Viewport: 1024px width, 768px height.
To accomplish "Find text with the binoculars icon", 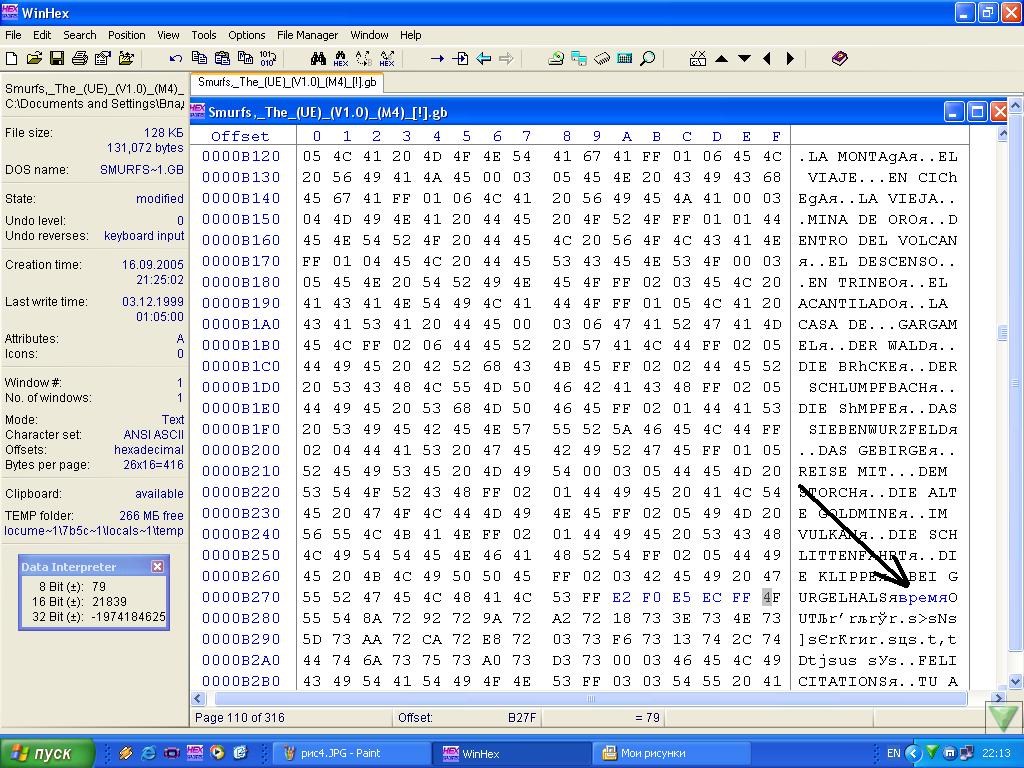I will [x=318, y=59].
